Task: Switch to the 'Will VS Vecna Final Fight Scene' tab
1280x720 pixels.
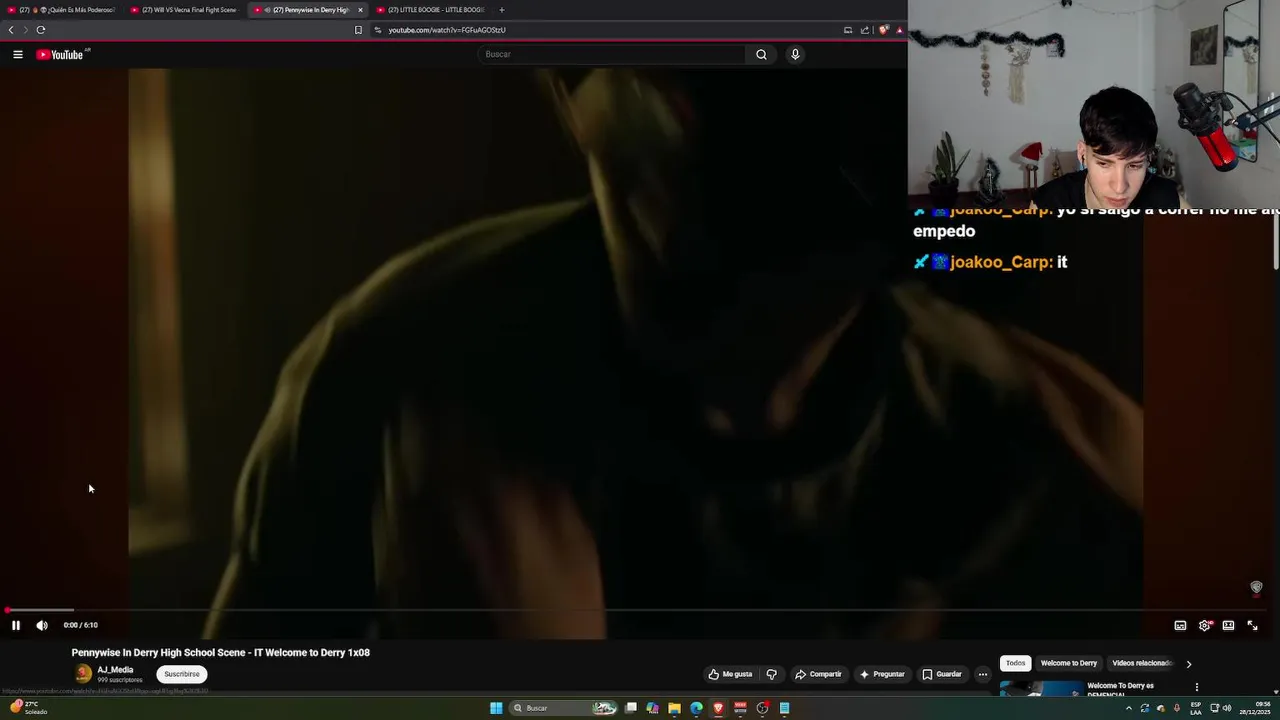Action: coord(184,10)
